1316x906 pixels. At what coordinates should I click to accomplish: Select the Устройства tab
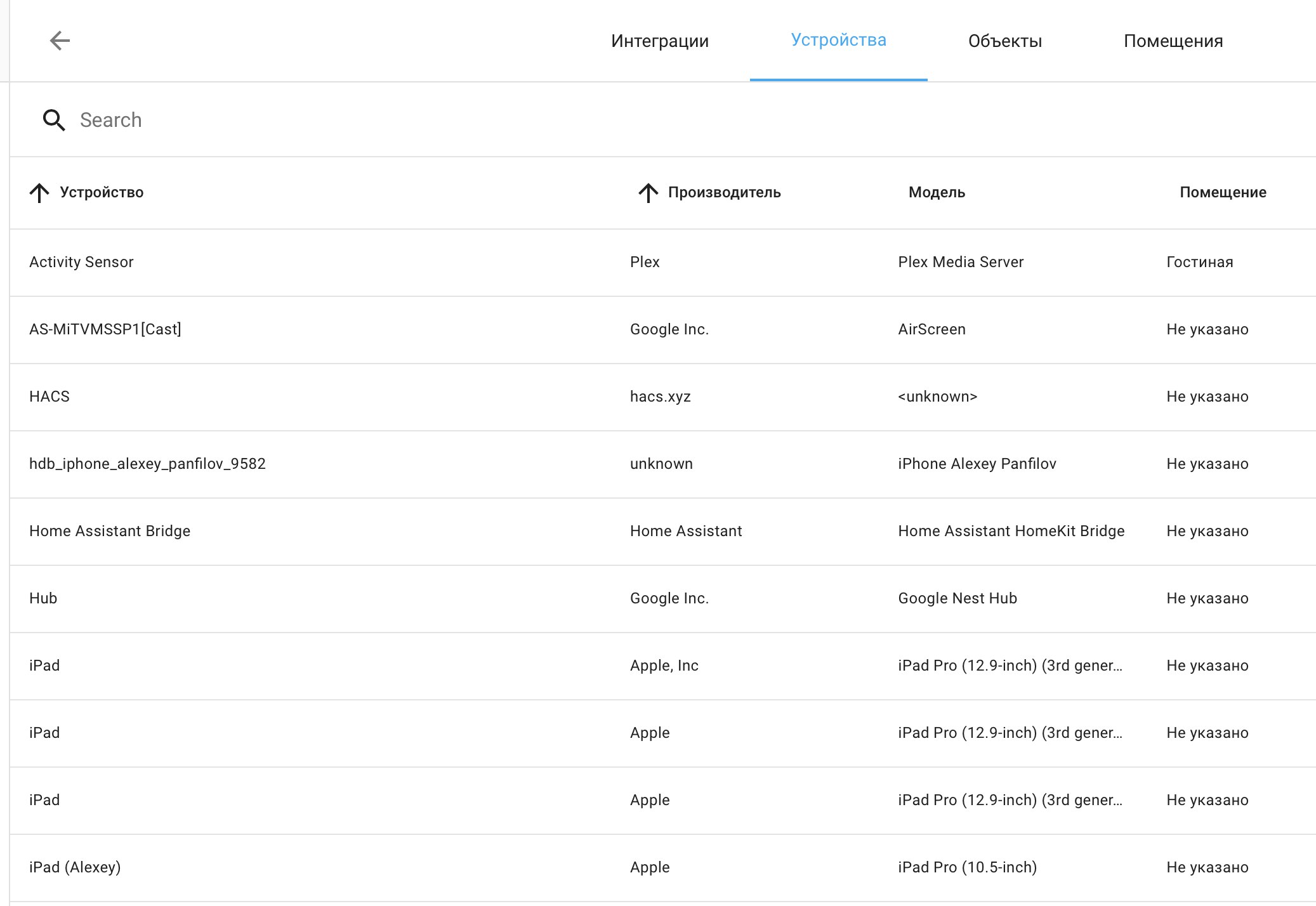pos(839,40)
